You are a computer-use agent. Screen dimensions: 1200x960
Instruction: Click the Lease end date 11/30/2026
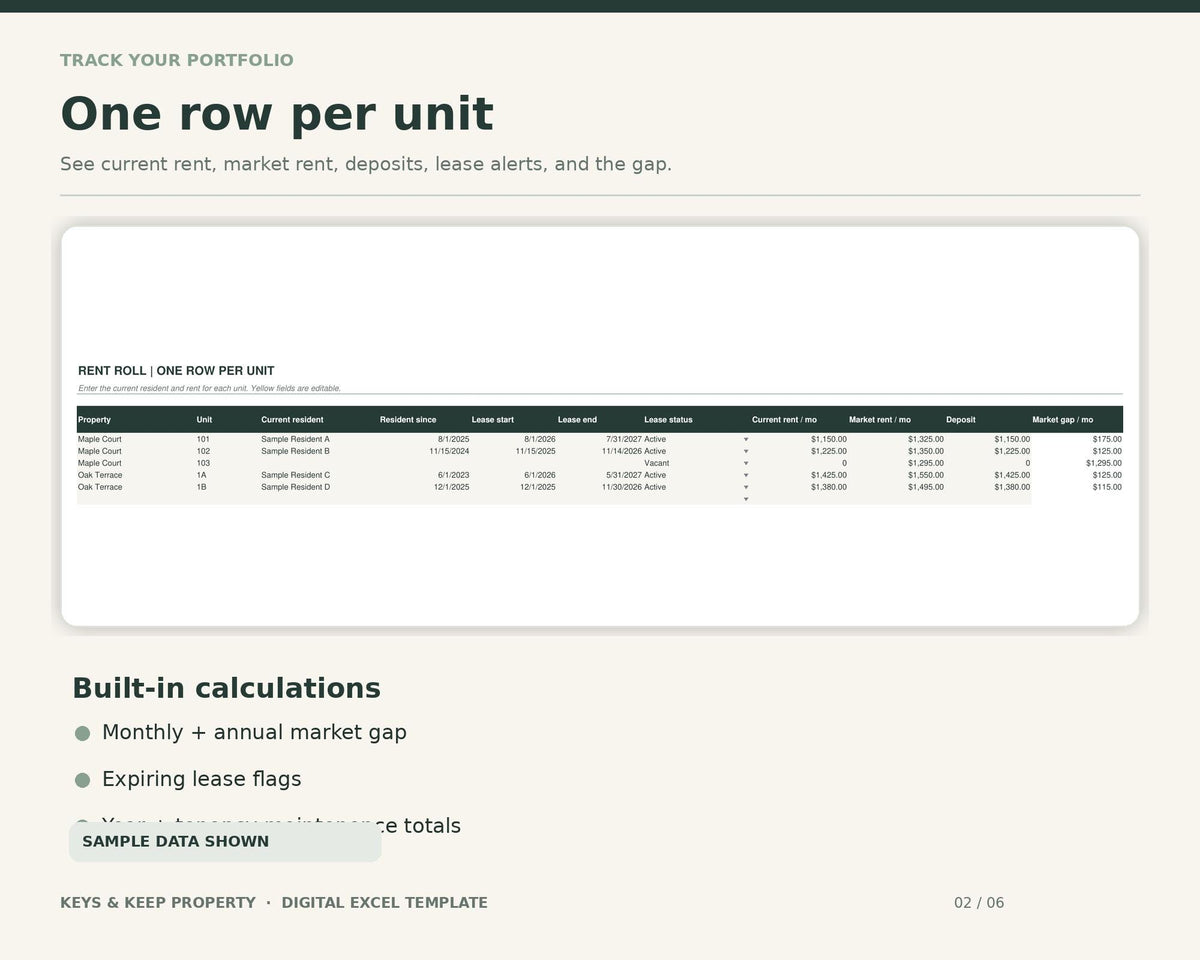click(622, 487)
